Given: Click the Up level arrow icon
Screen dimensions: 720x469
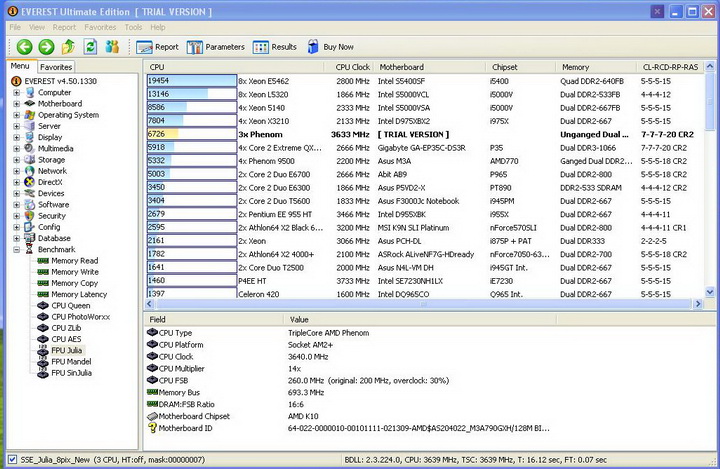Looking at the screenshot, I should coord(68,46).
